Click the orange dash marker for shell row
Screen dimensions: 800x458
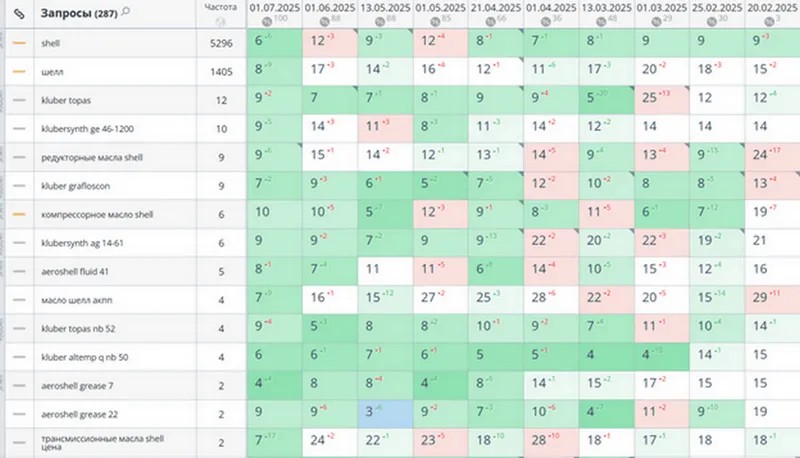(x=19, y=44)
